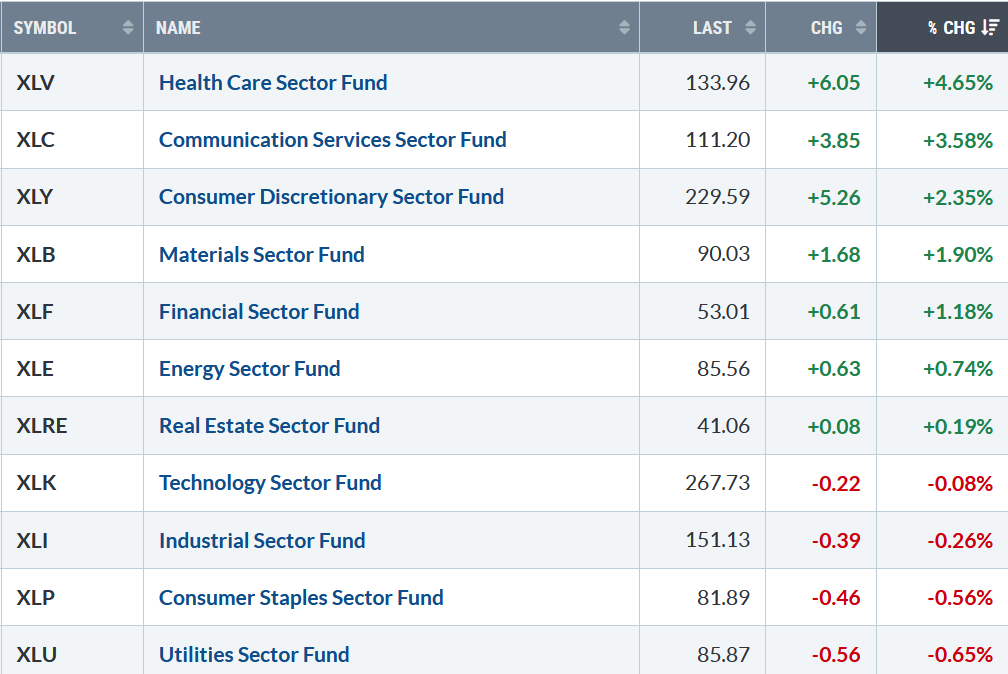Open the Utilities Sector Fund link
Screen dimensions: 1008x674
(x=254, y=655)
